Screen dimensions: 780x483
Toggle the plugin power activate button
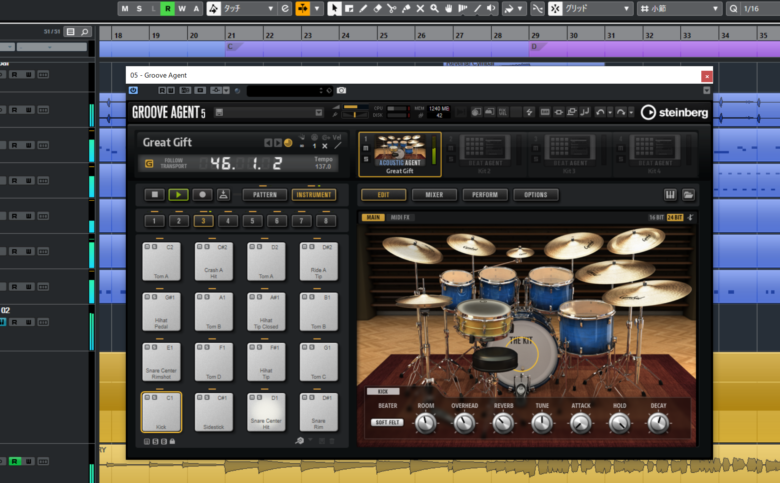coord(133,91)
